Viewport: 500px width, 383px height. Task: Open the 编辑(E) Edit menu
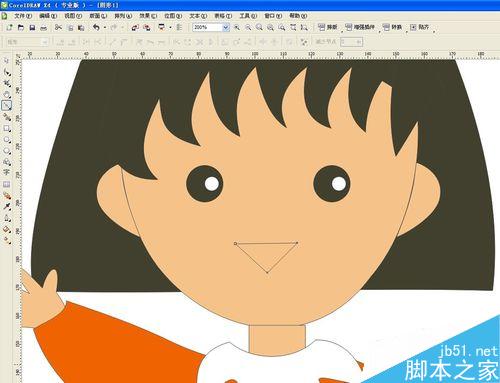48,16
